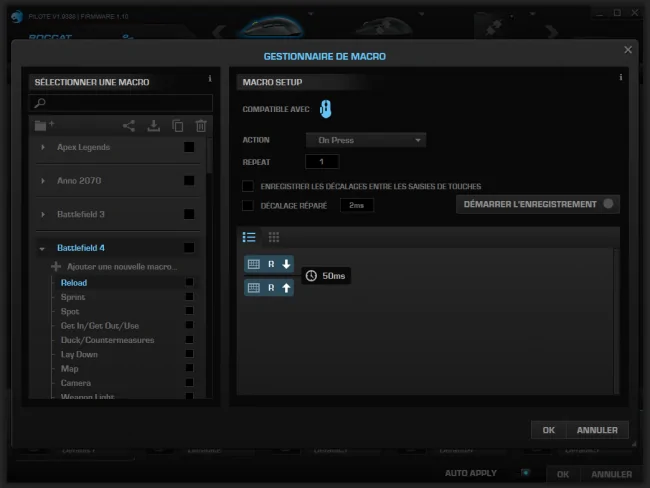
Task: Select the Duck/Countermeasures macro
Action: pyautogui.click(x=107, y=340)
